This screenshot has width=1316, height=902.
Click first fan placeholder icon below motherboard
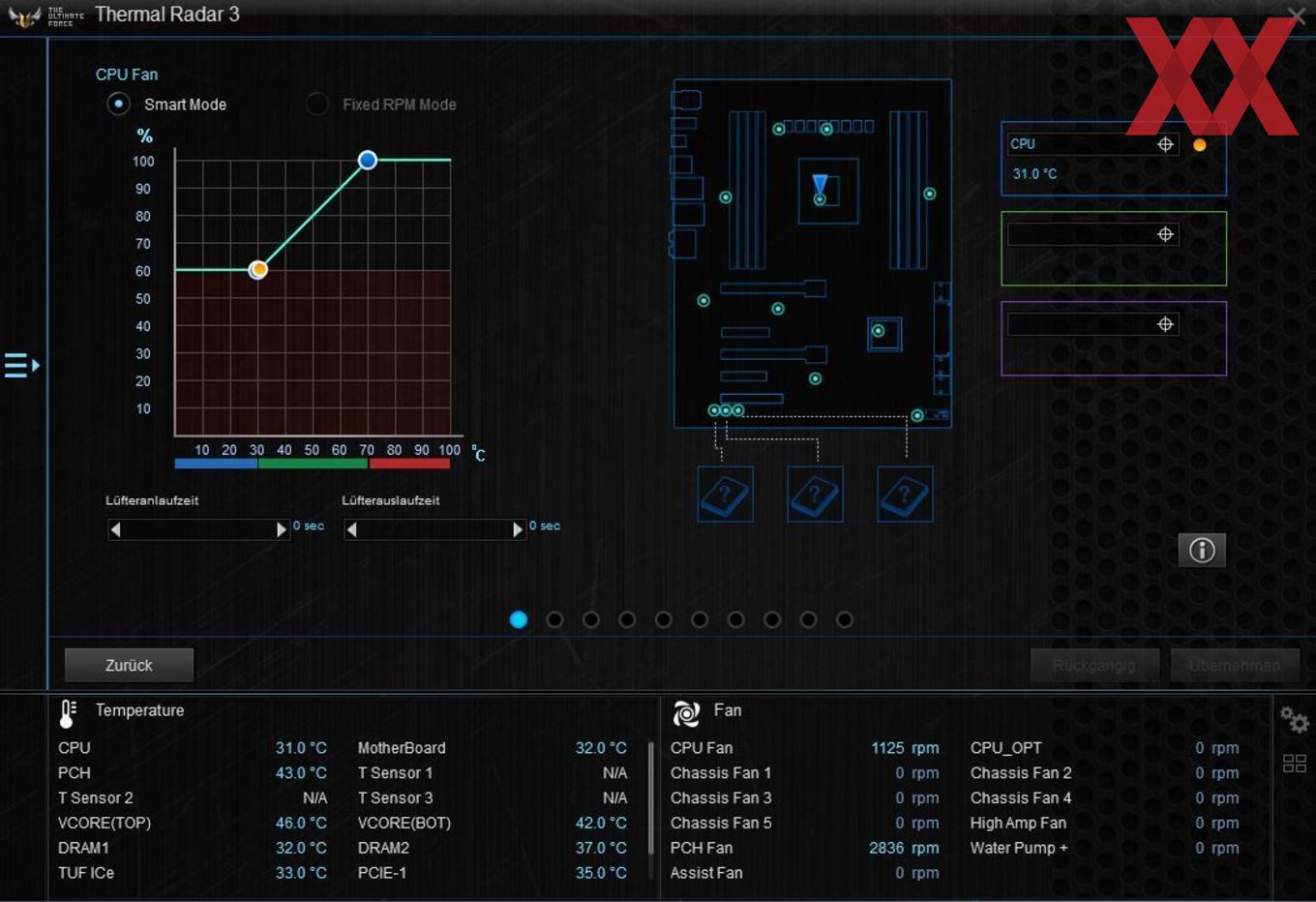click(x=725, y=494)
